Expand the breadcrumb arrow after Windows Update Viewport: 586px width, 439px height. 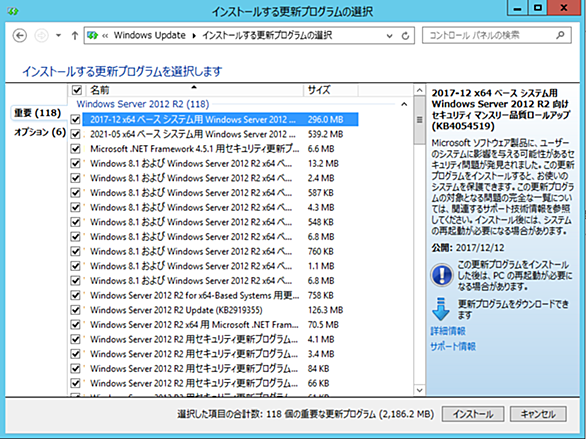[x=194, y=36]
